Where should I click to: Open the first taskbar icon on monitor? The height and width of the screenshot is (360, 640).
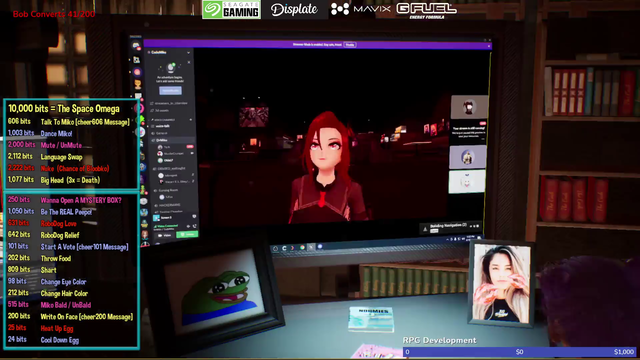pos(276,249)
